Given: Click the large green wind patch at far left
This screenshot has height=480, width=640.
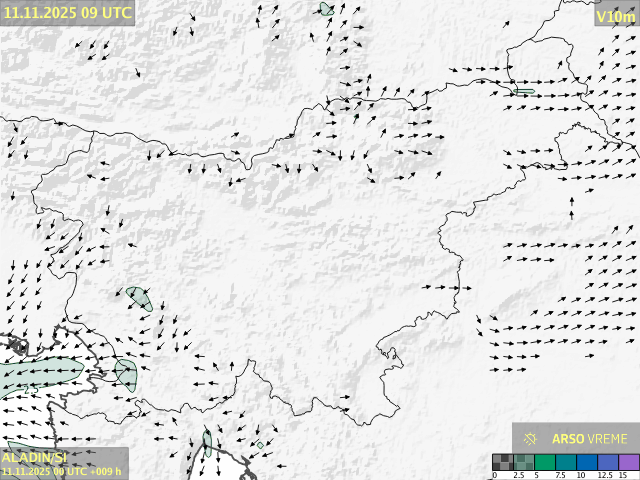Looking at the screenshot, I should [x=40, y=375].
